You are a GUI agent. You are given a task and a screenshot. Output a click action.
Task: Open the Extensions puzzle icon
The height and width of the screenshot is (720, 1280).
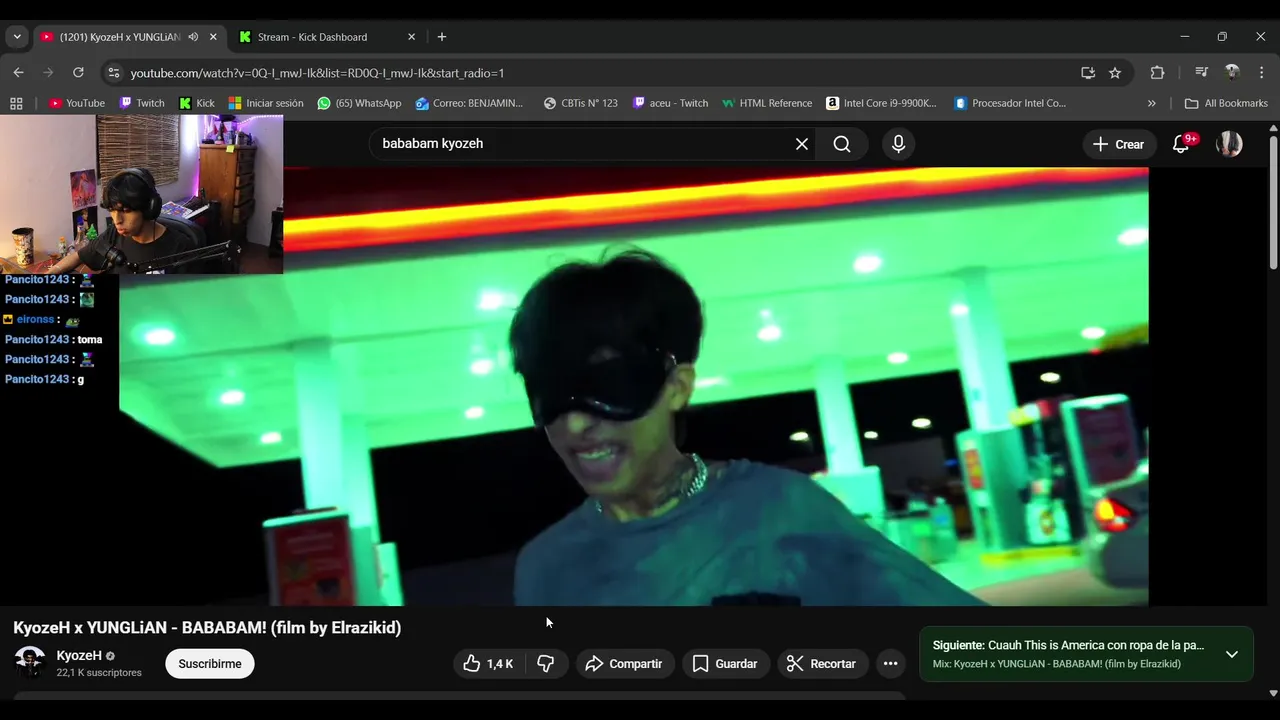coord(1157,73)
